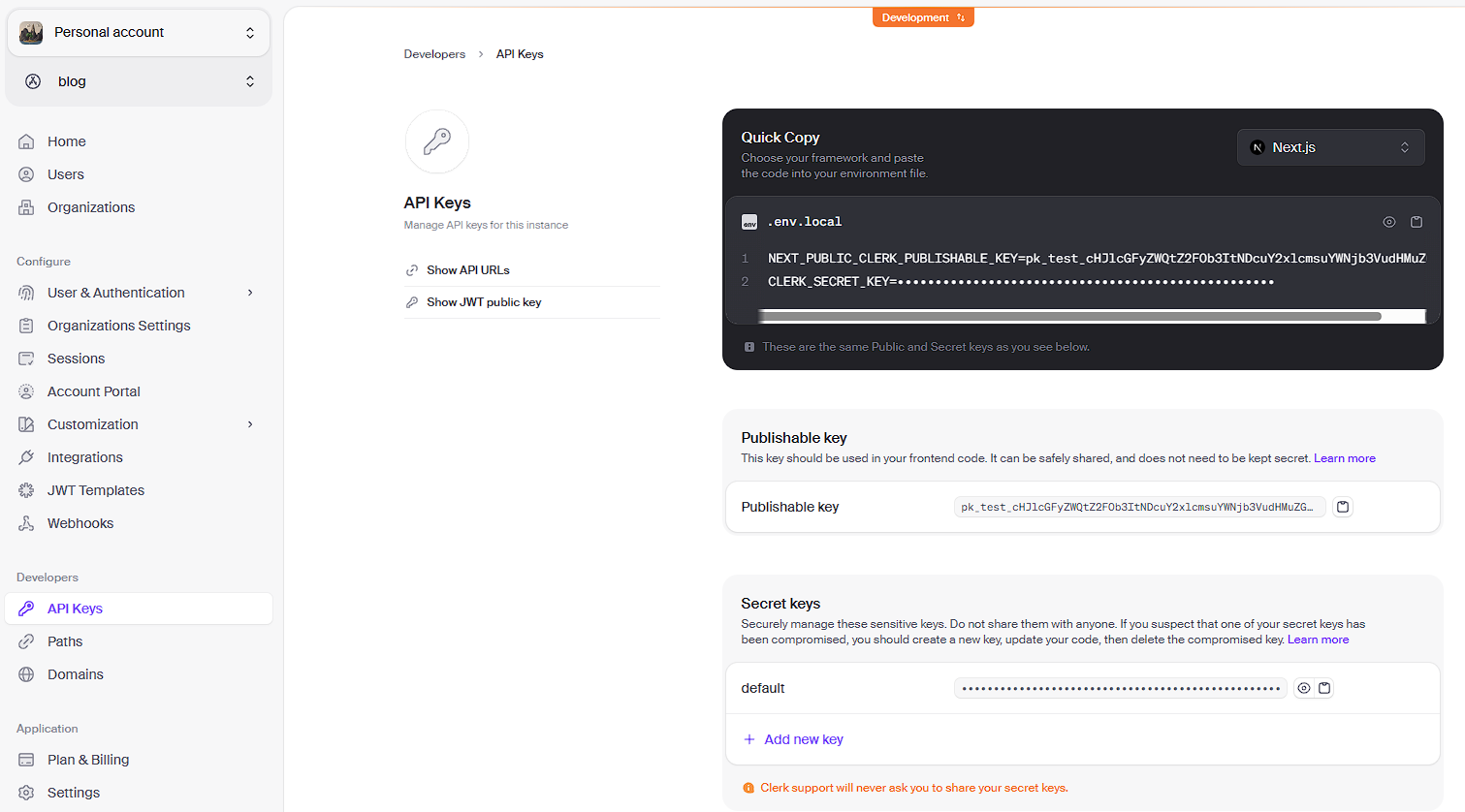Click the fingerprint icon for User & Authentication
Screen dimensions: 1465x812
point(26,293)
